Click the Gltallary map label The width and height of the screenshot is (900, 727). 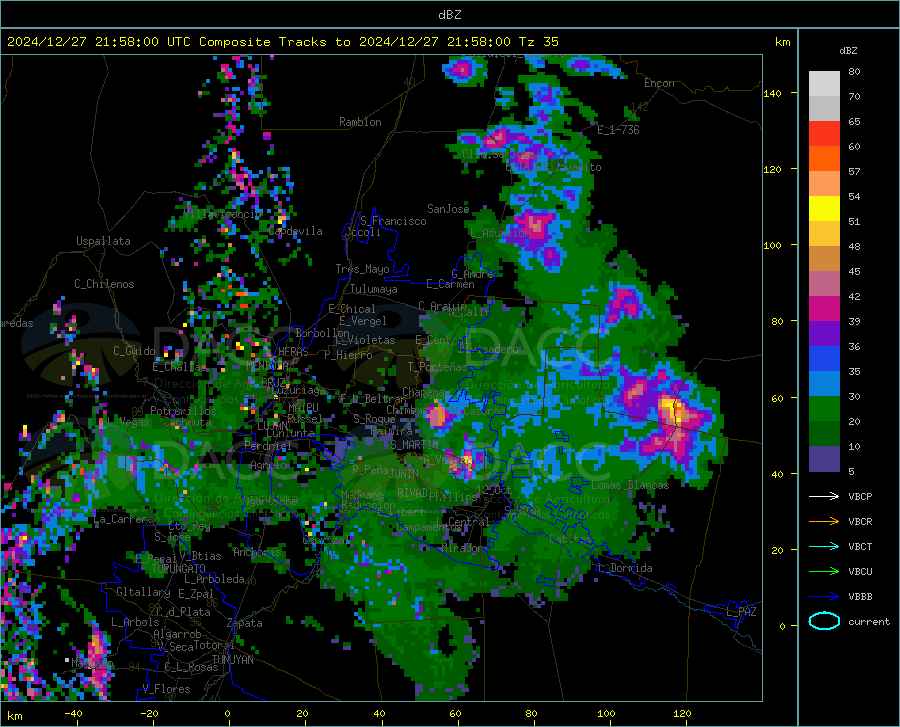click(x=143, y=592)
